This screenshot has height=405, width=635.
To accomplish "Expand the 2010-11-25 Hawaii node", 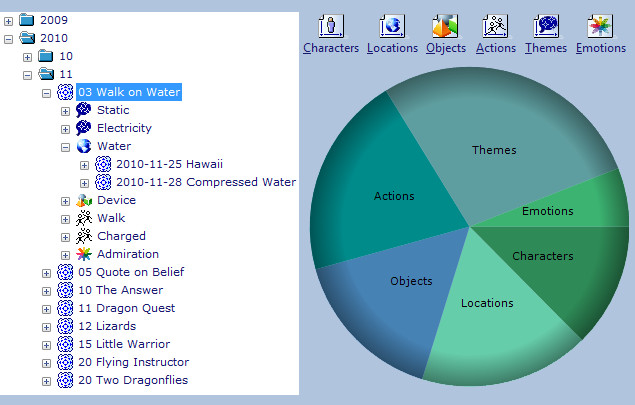I will click(x=85, y=165).
